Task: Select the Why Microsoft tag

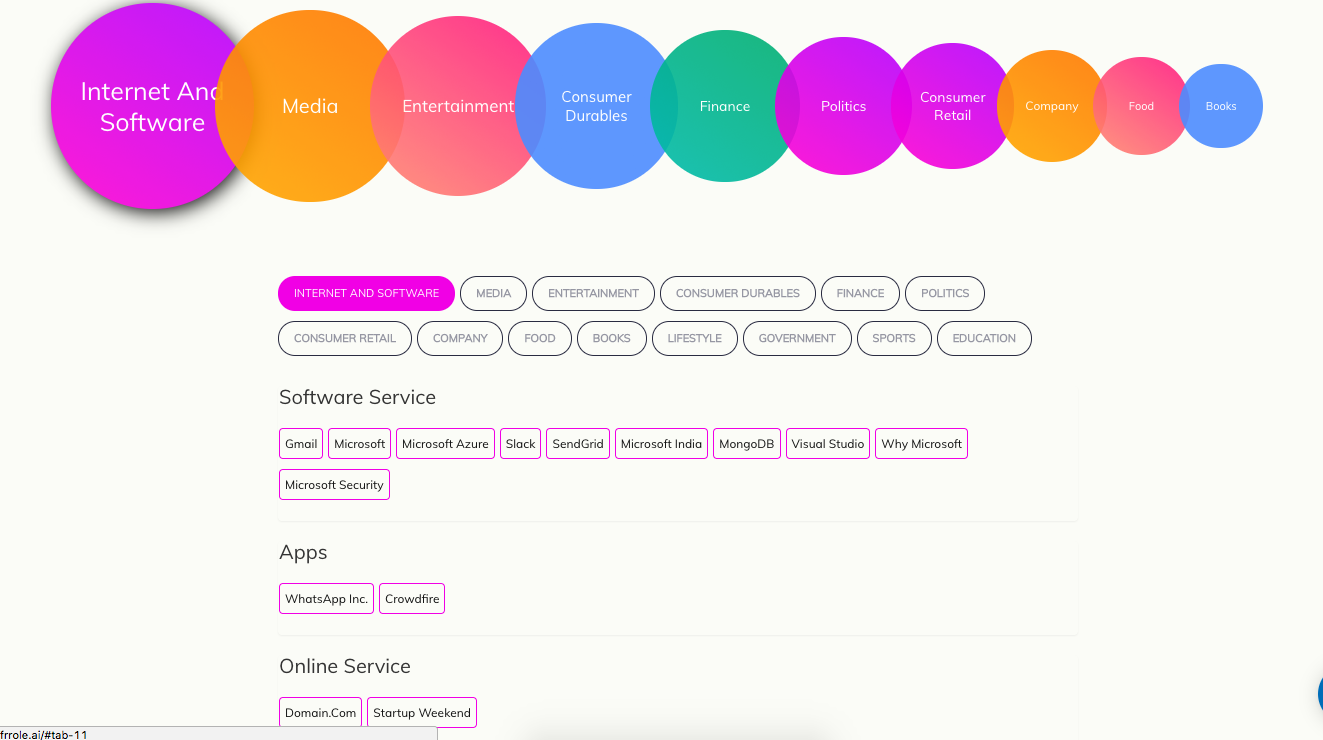Action: pos(921,444)
